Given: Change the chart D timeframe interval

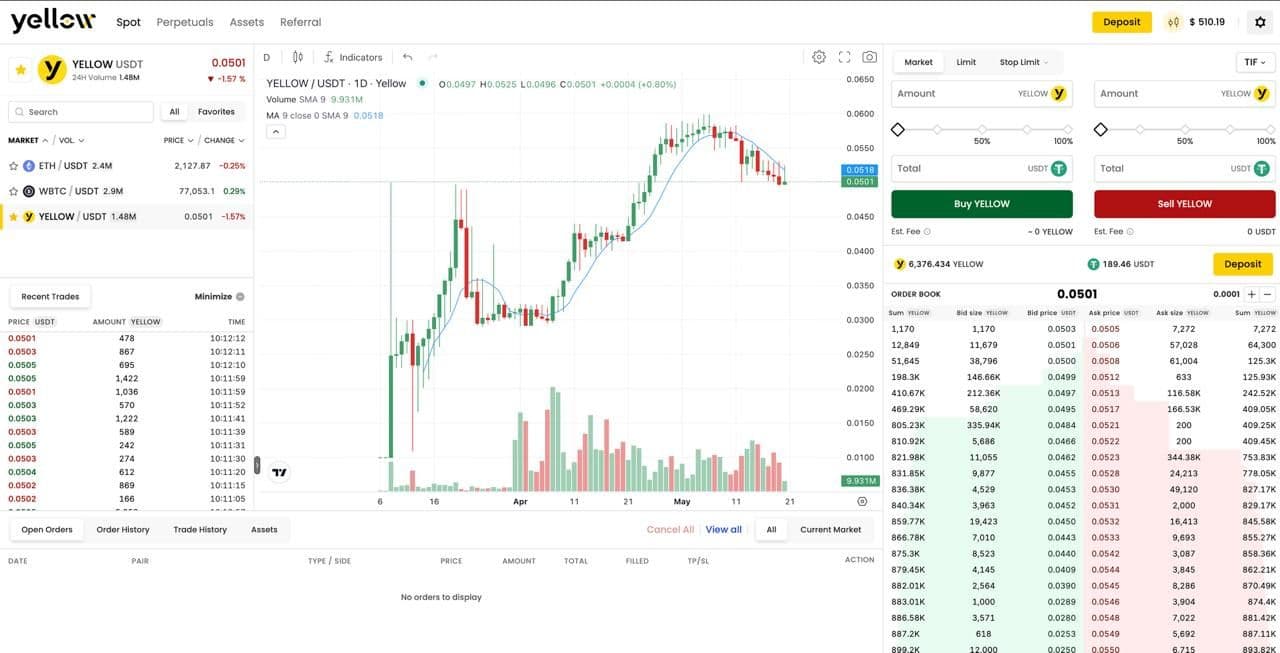Looking at the screenshot, I should point(267,57).
